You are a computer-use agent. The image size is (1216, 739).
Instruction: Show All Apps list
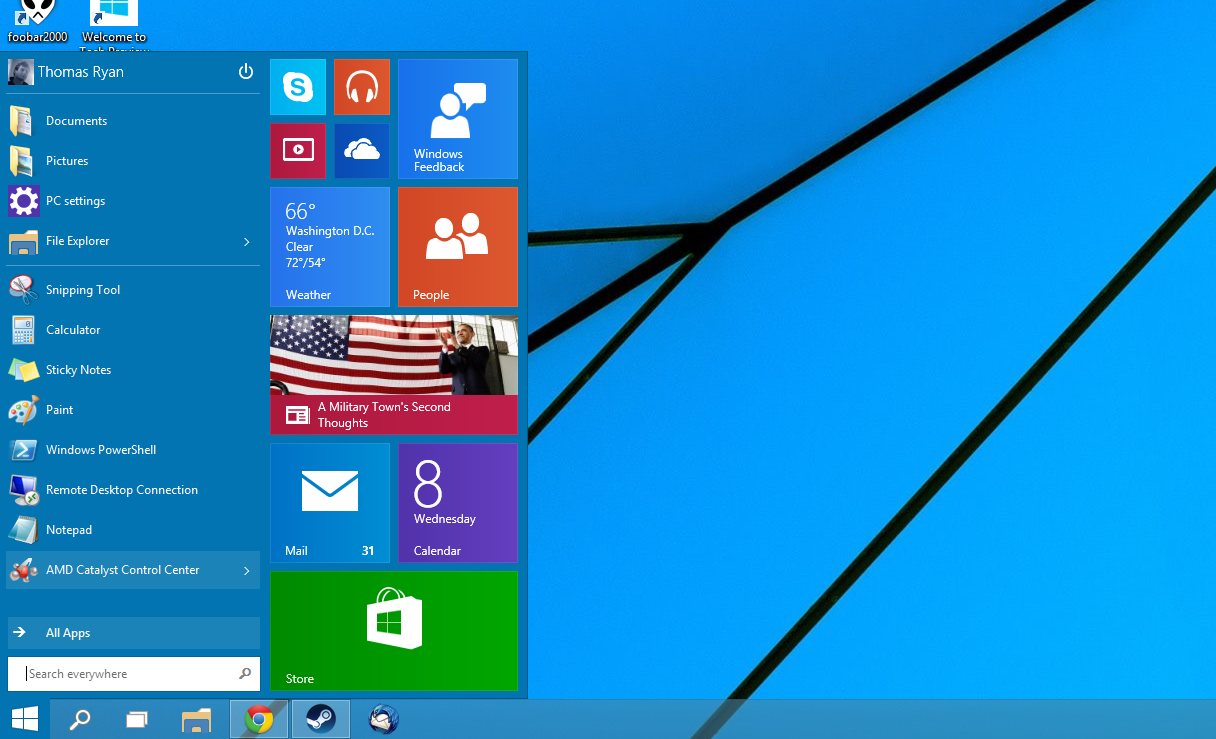click(x=133, y=633)
